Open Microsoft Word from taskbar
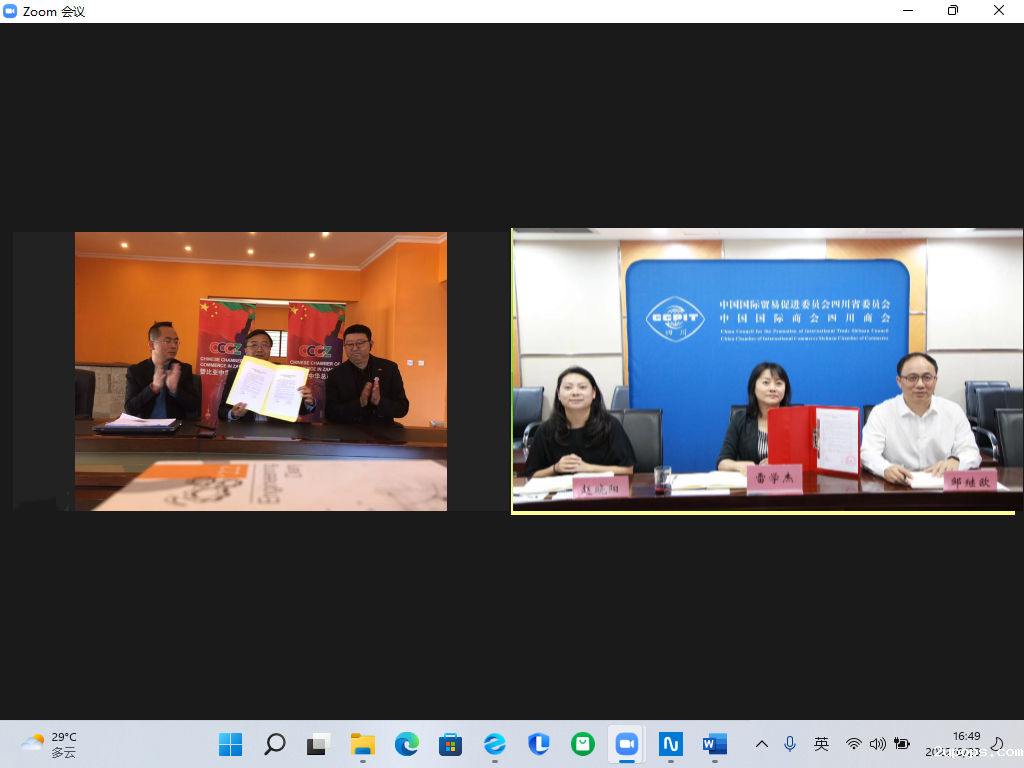This screenshot has height=768, width=1024. [714, 744]
